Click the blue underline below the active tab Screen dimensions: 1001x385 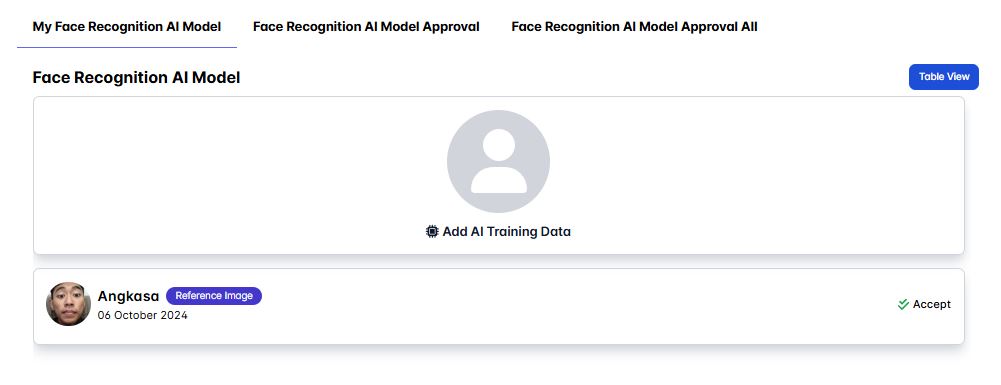click(127, 47)
